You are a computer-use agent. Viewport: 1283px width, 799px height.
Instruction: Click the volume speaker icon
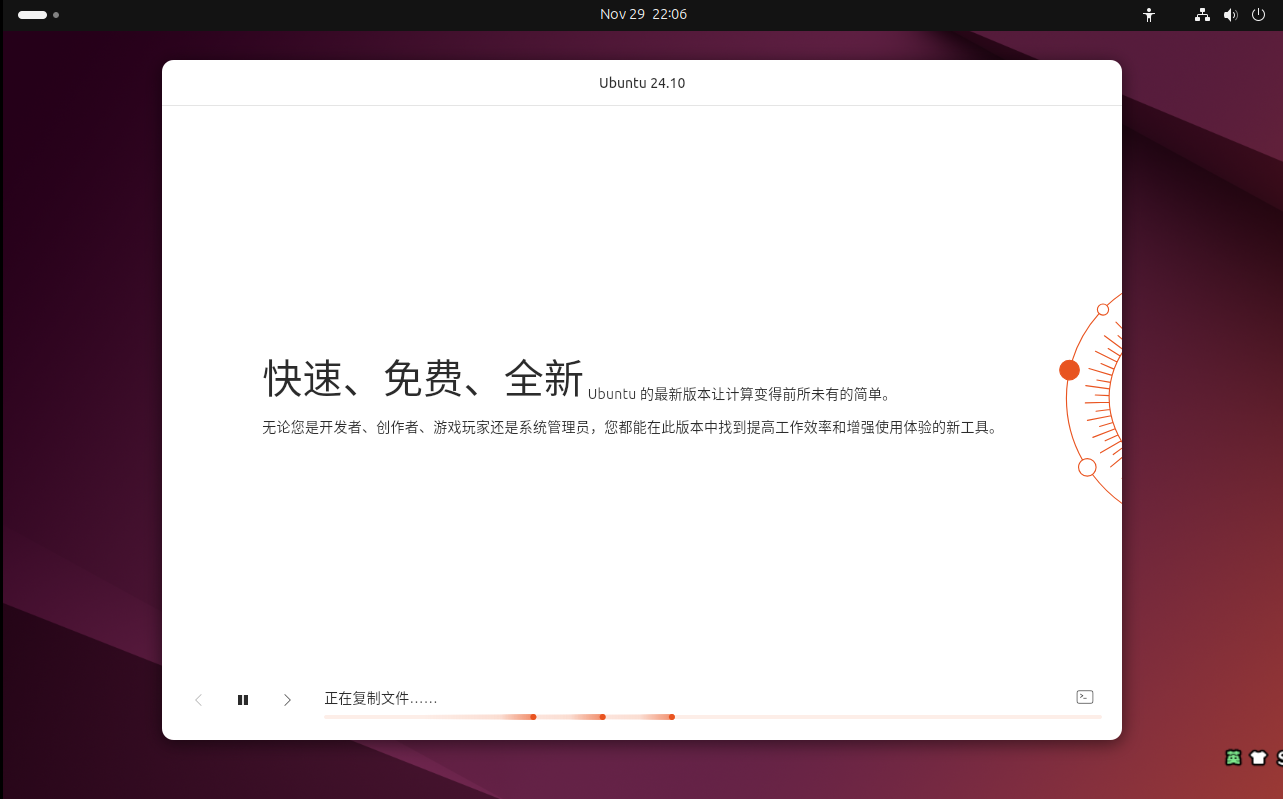coord(1230,15)
